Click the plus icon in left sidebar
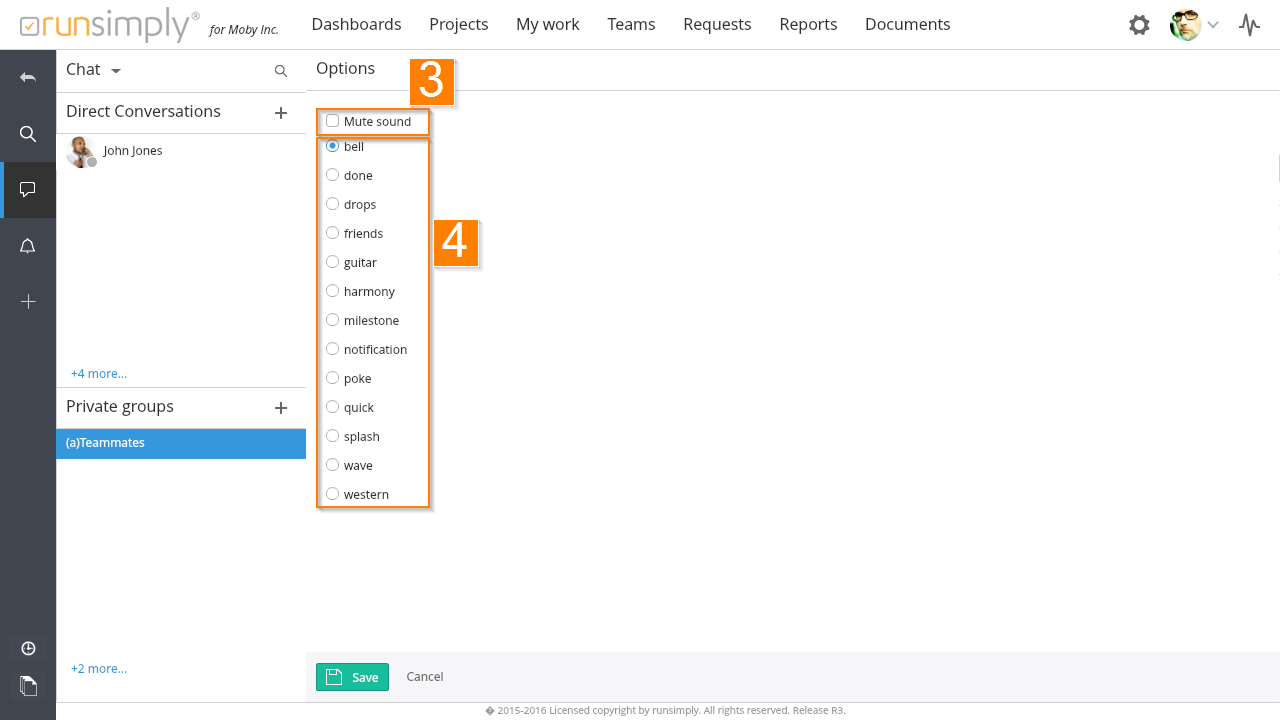Viewport: 1280px width, 720px height. tap(28, 302)
